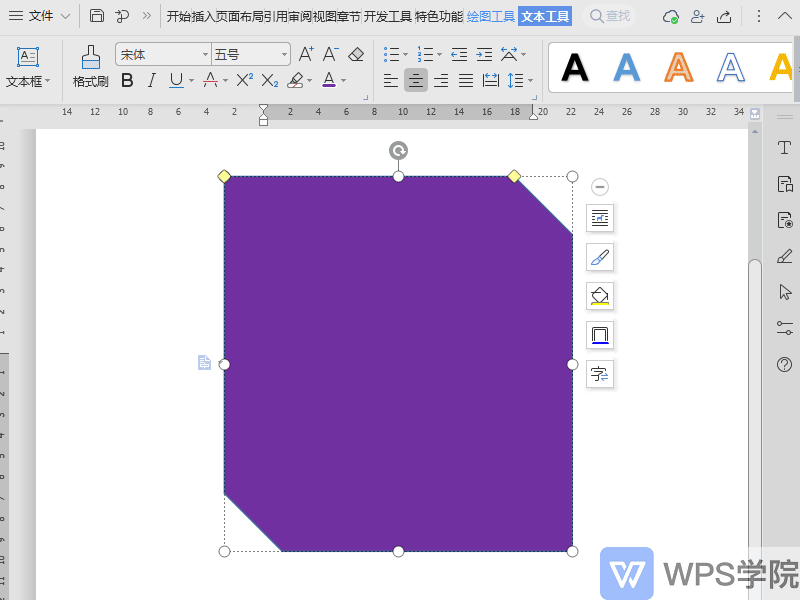Switch to the 绘图工具 tab
The image size is (800, 600).
pyautogui.click(x=491, y=17)
